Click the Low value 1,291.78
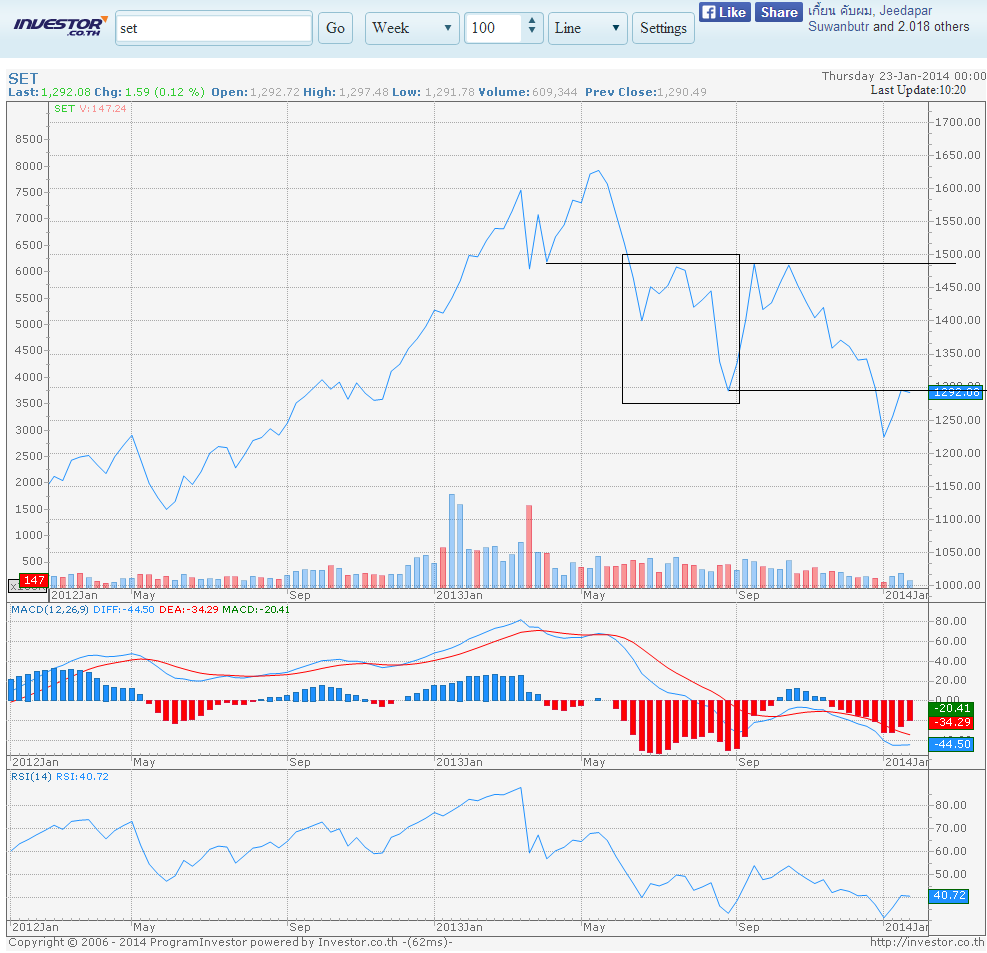 tap(449, 92)
